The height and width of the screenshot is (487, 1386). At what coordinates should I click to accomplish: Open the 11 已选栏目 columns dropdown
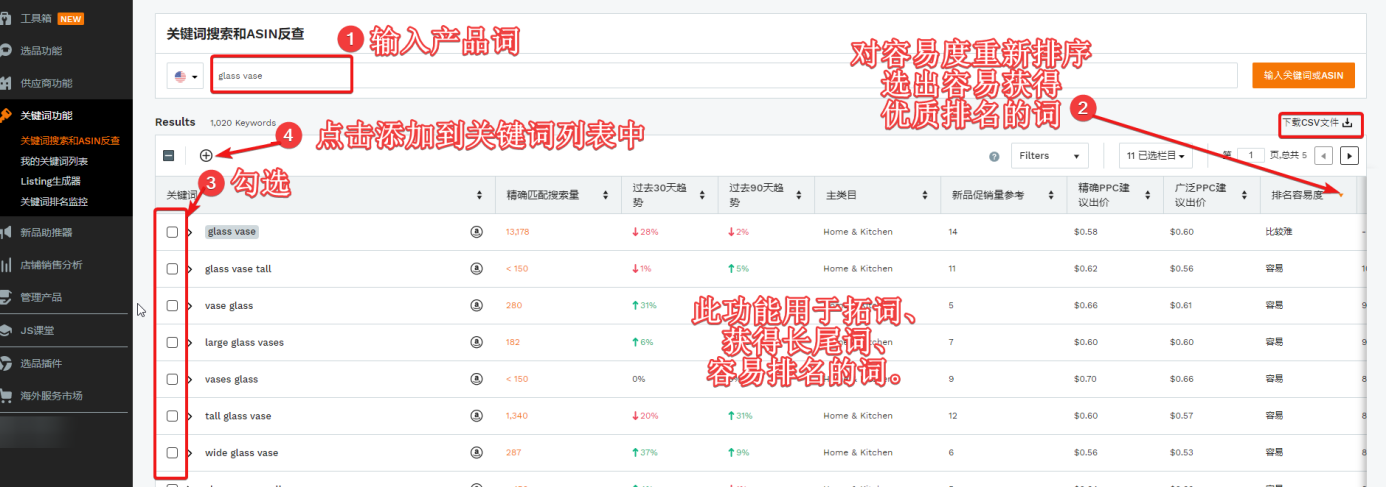point(1156,156)
